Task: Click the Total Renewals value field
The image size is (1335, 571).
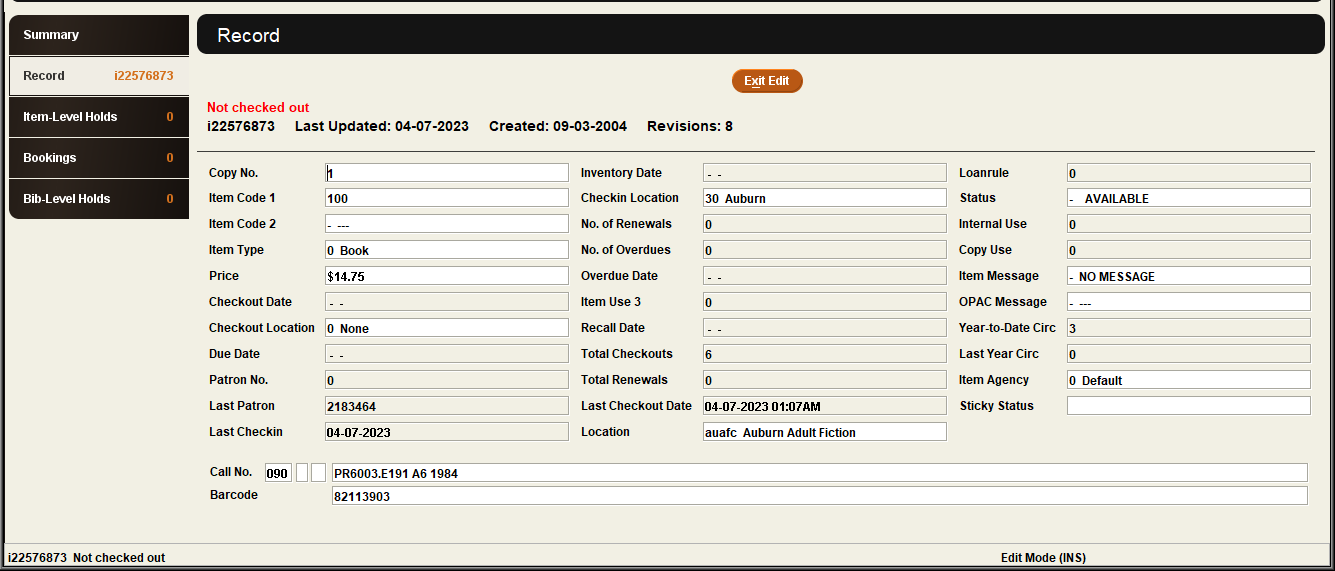Action: tap(824, 380)
